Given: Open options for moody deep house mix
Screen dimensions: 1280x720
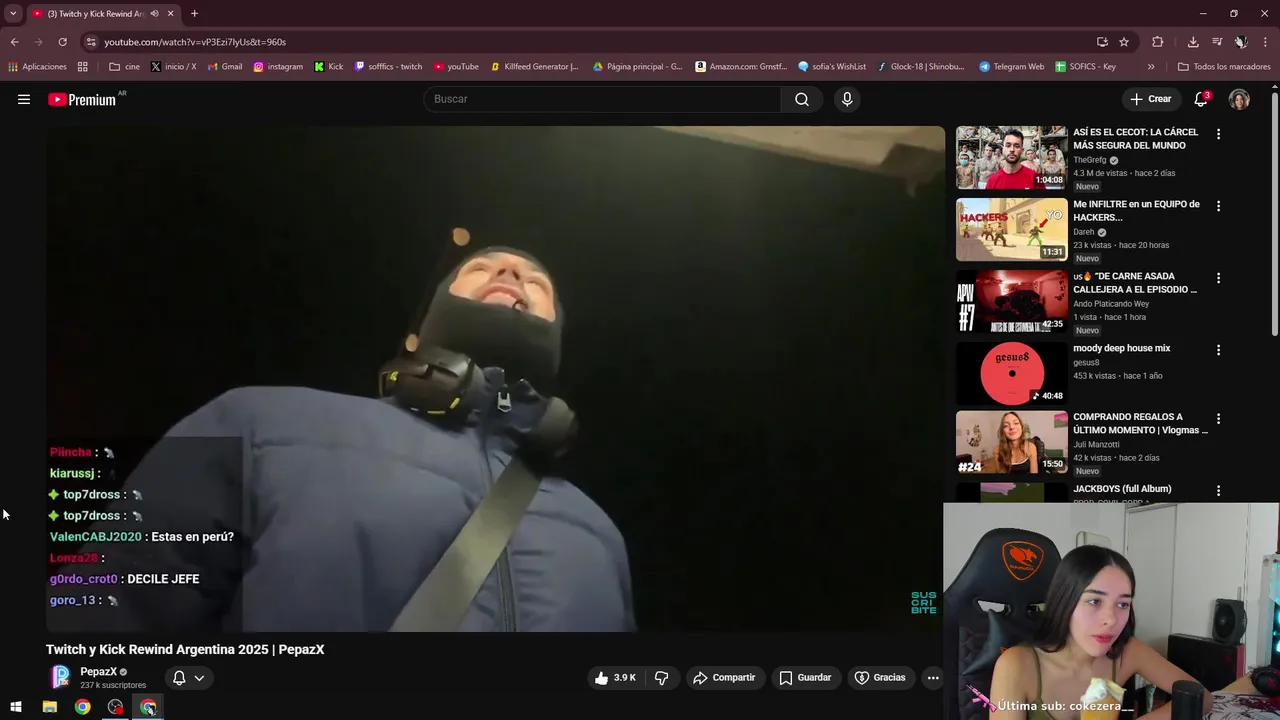Looking at the screenshot, I should pyautogui.click(x=1218, y=350).
